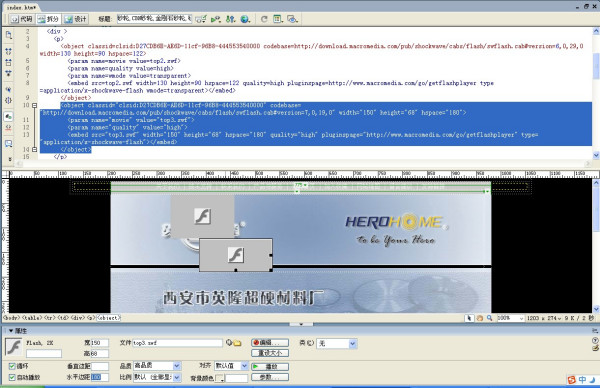Viewport: 600px width, 388px height.
Task: Choose the Select pointer tool in status bar
Action: point(469,318)
